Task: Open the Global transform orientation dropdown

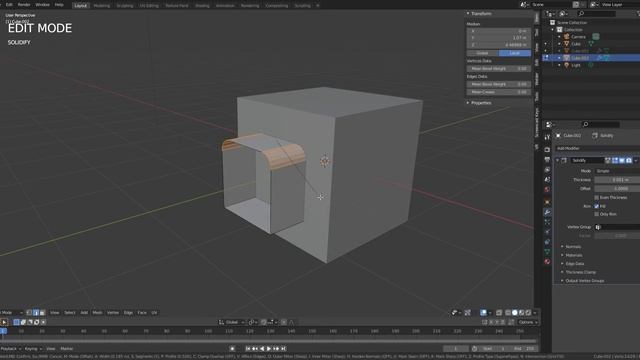Action: (231, 322)
